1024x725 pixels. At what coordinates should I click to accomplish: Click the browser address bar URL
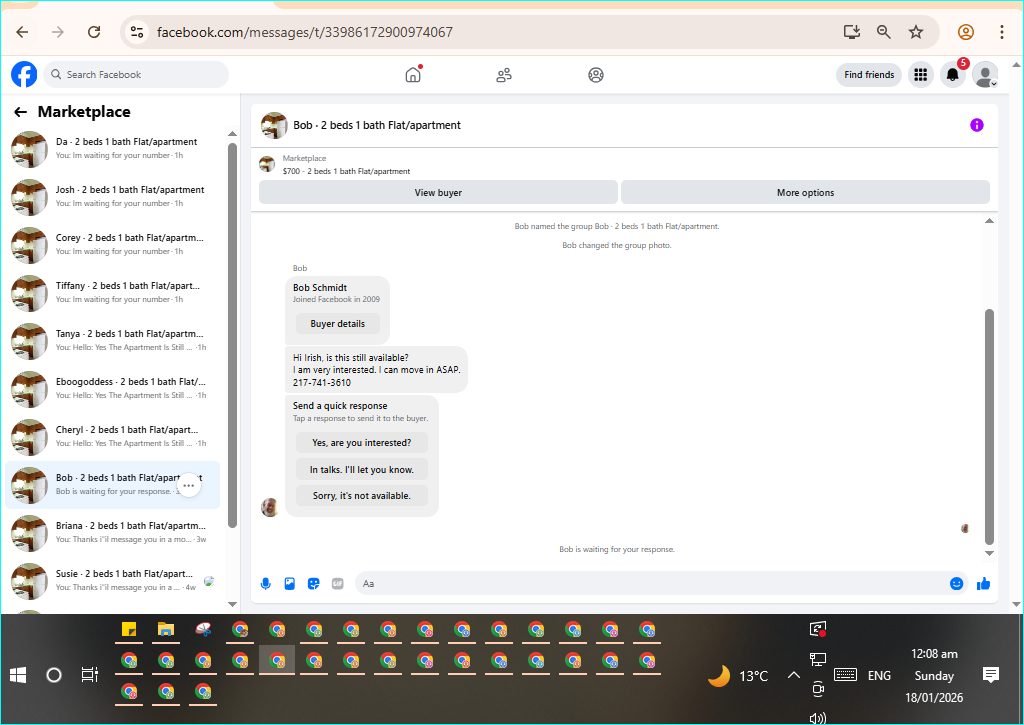click(304, 32)
